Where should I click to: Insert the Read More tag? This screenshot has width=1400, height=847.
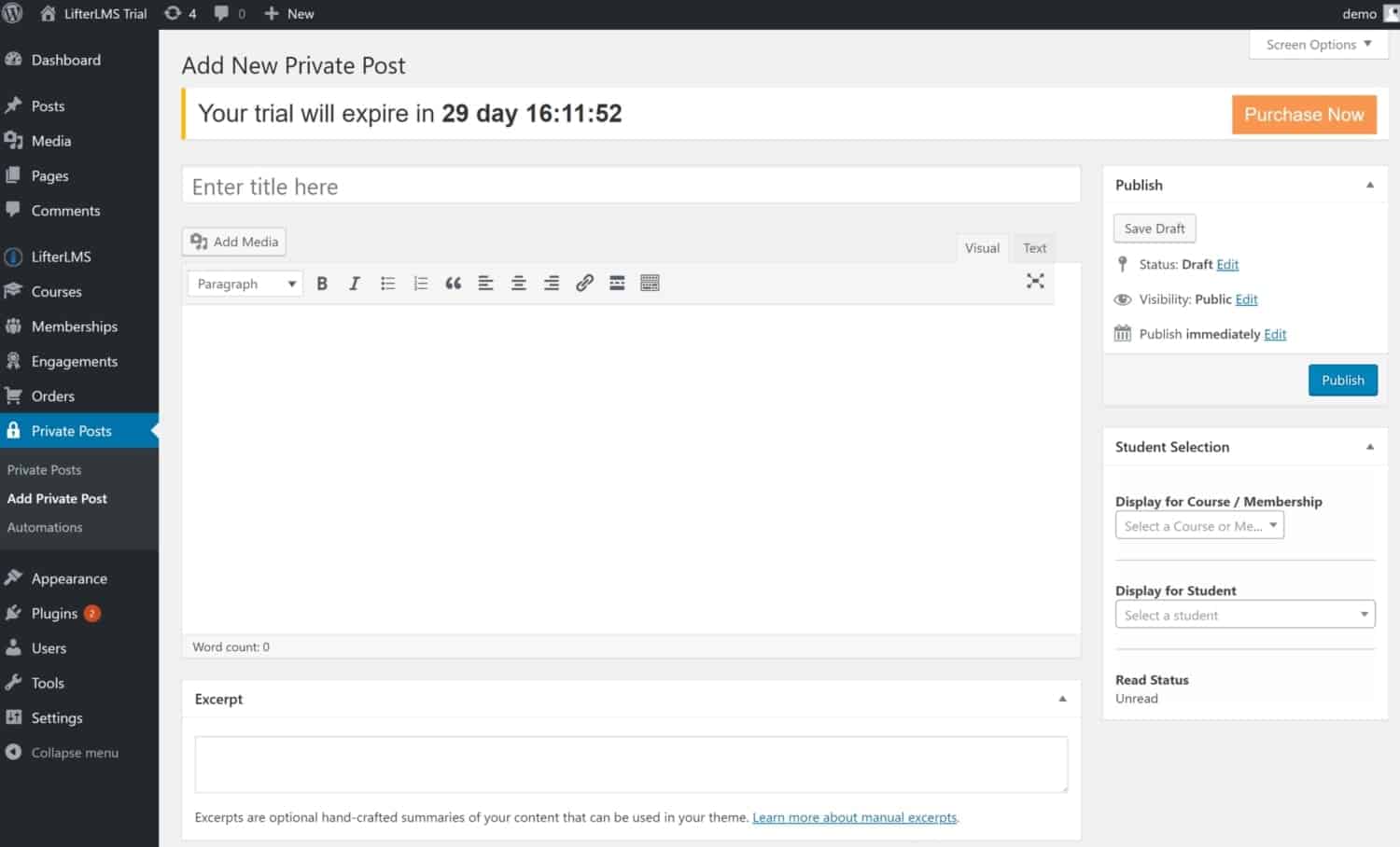click(617, 284)
